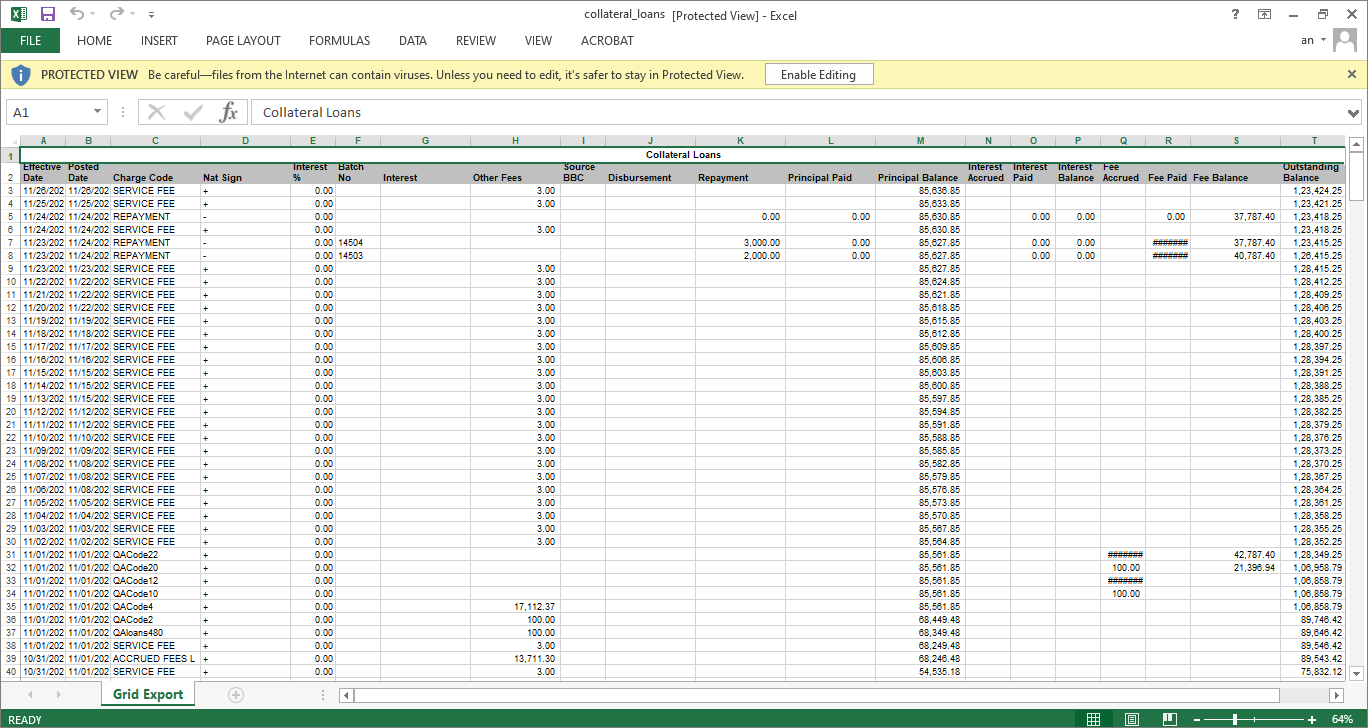
Task: Select the Grid Export sheet tab
Action: [148, 694]
